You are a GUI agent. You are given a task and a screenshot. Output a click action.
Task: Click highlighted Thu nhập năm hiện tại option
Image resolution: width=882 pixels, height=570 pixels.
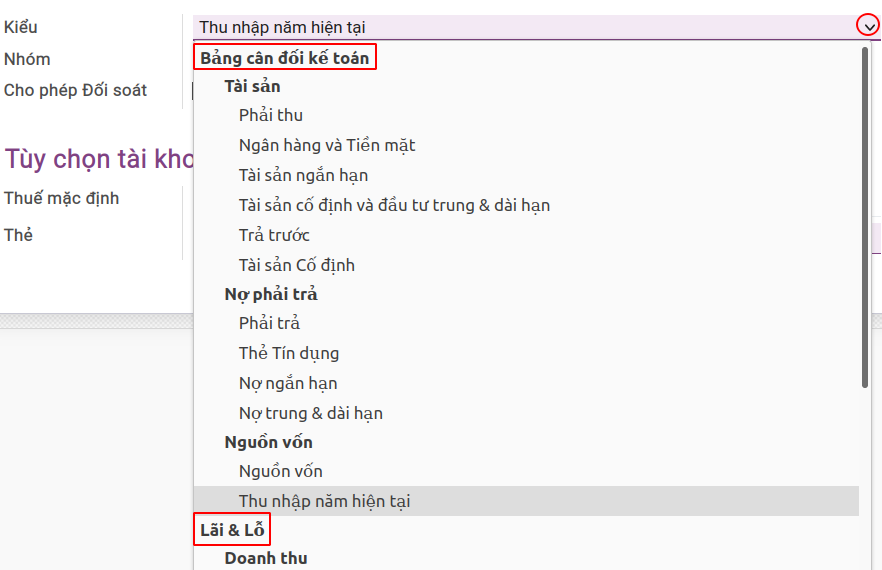(324, 501)
